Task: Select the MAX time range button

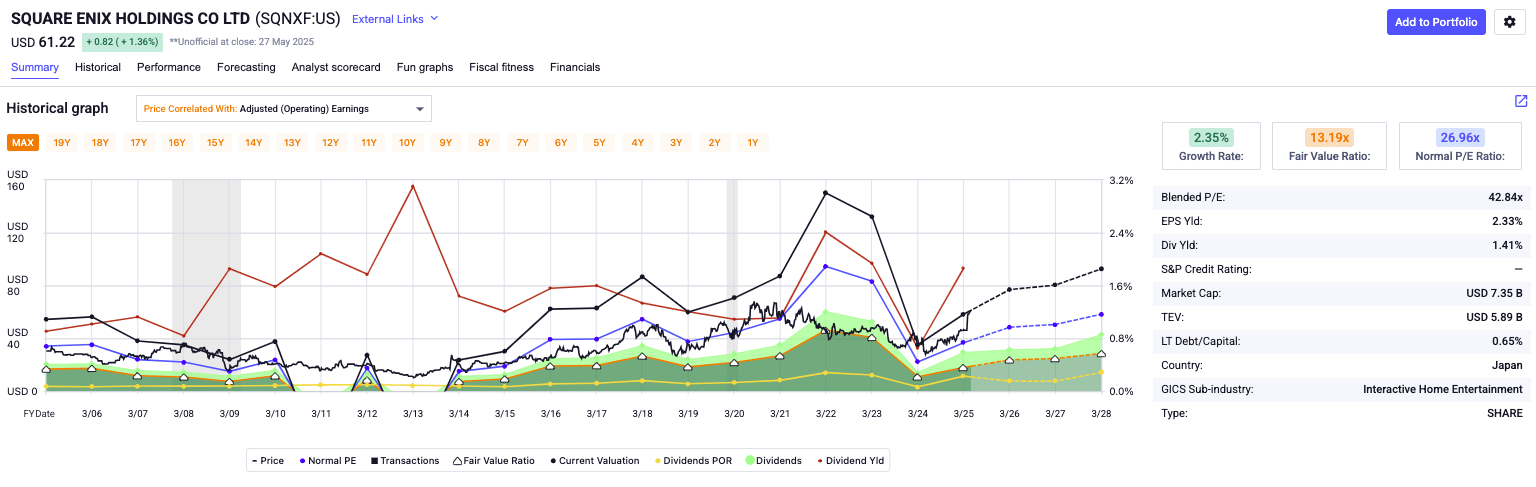Action: pyautogui.click(x=23, y=143)
